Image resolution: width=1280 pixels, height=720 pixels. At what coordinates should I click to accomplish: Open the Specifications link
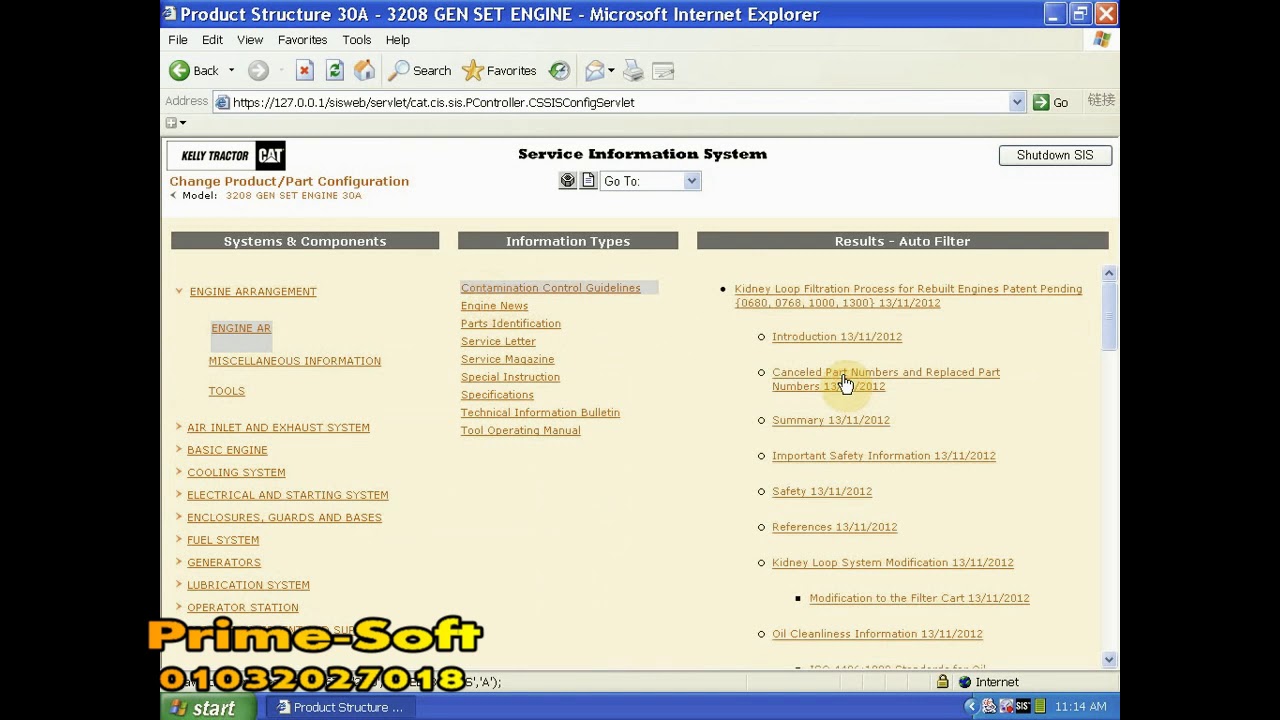[x=497, y=395]
